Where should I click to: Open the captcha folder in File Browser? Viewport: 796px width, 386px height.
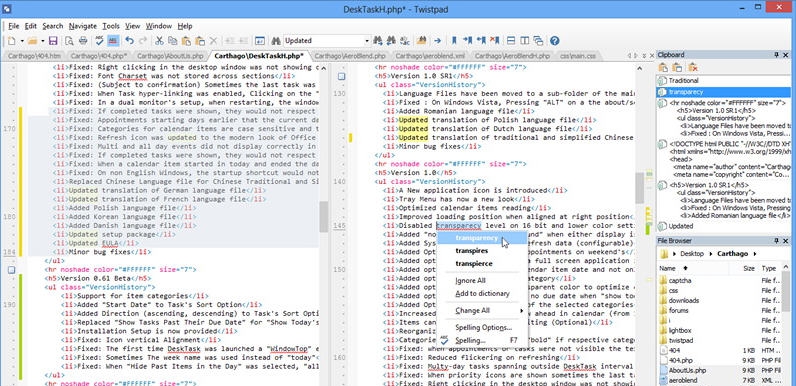(x=680, y=280)
